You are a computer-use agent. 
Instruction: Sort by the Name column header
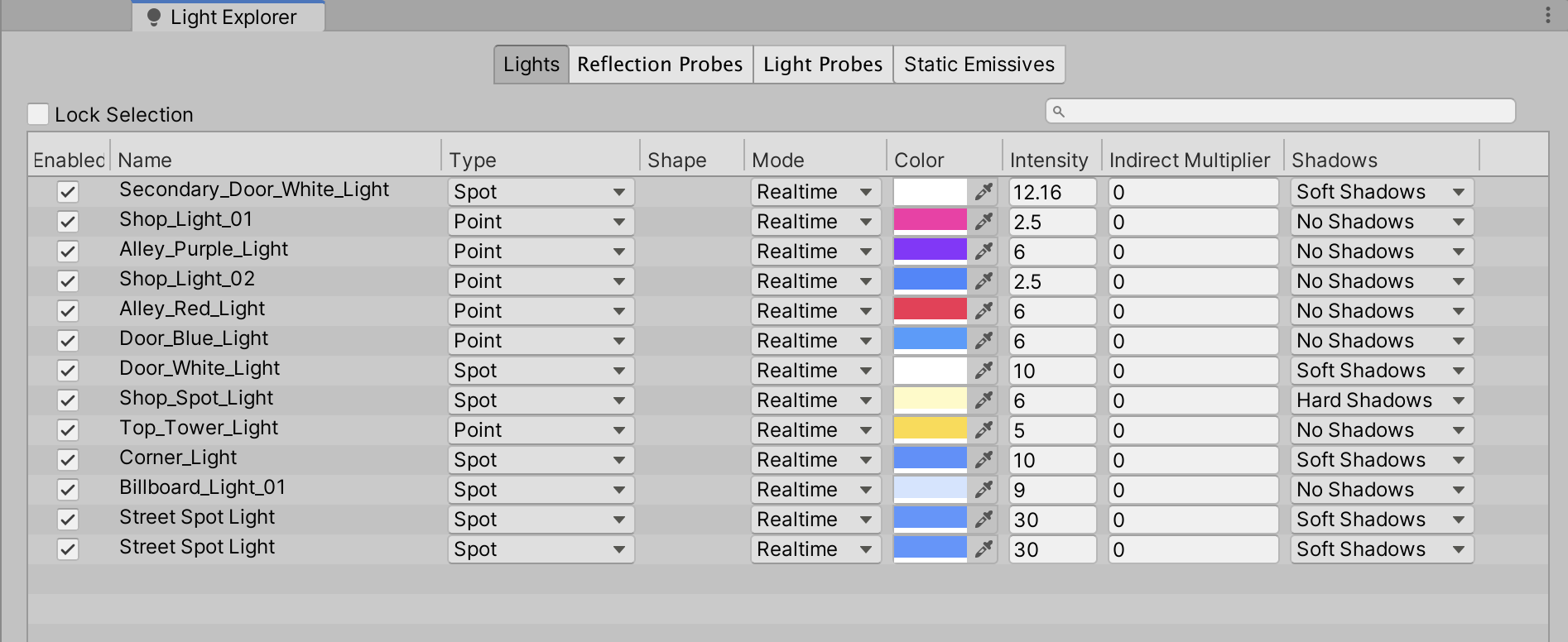pos(146,160)
